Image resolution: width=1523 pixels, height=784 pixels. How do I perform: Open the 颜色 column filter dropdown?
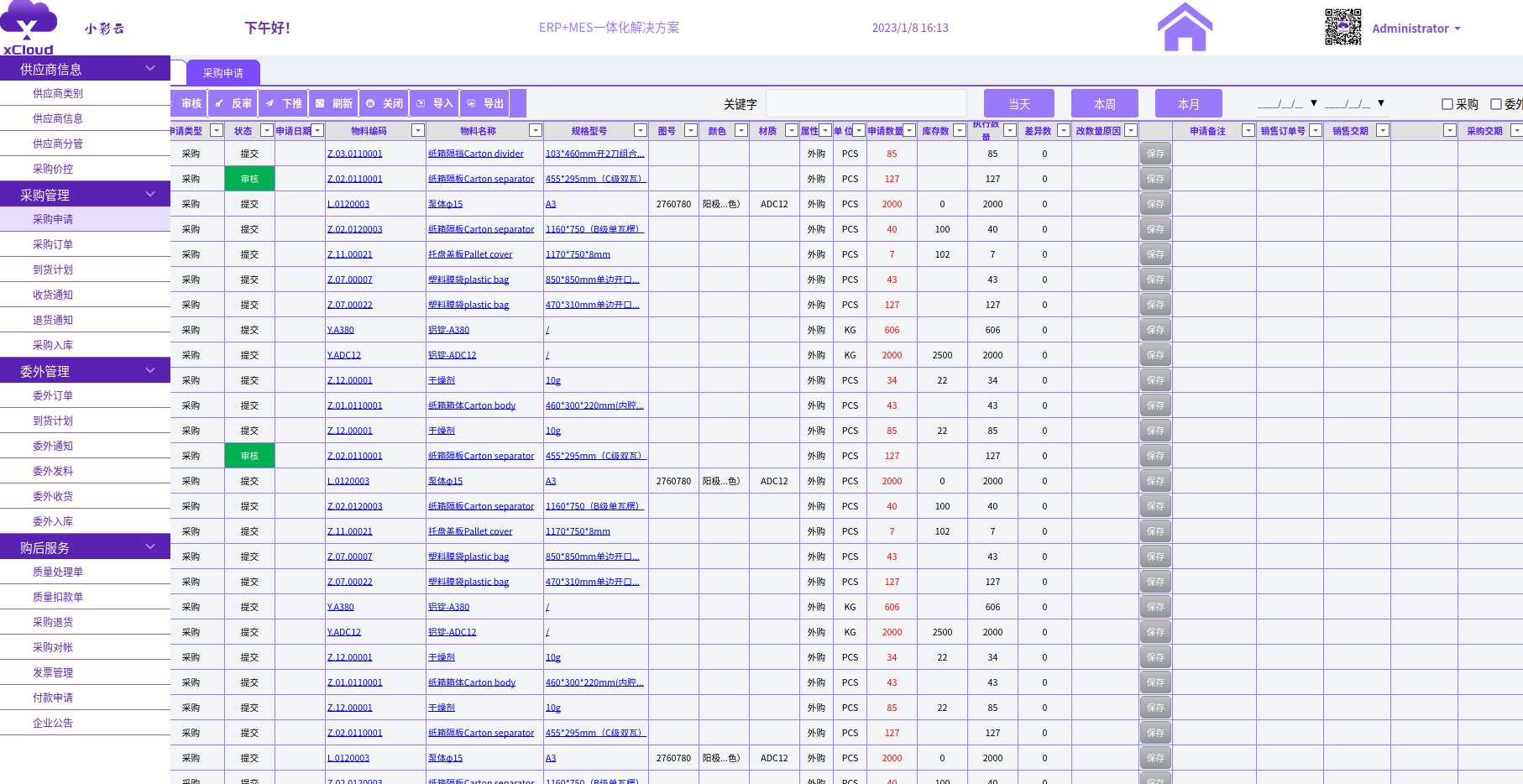point(741,130)
